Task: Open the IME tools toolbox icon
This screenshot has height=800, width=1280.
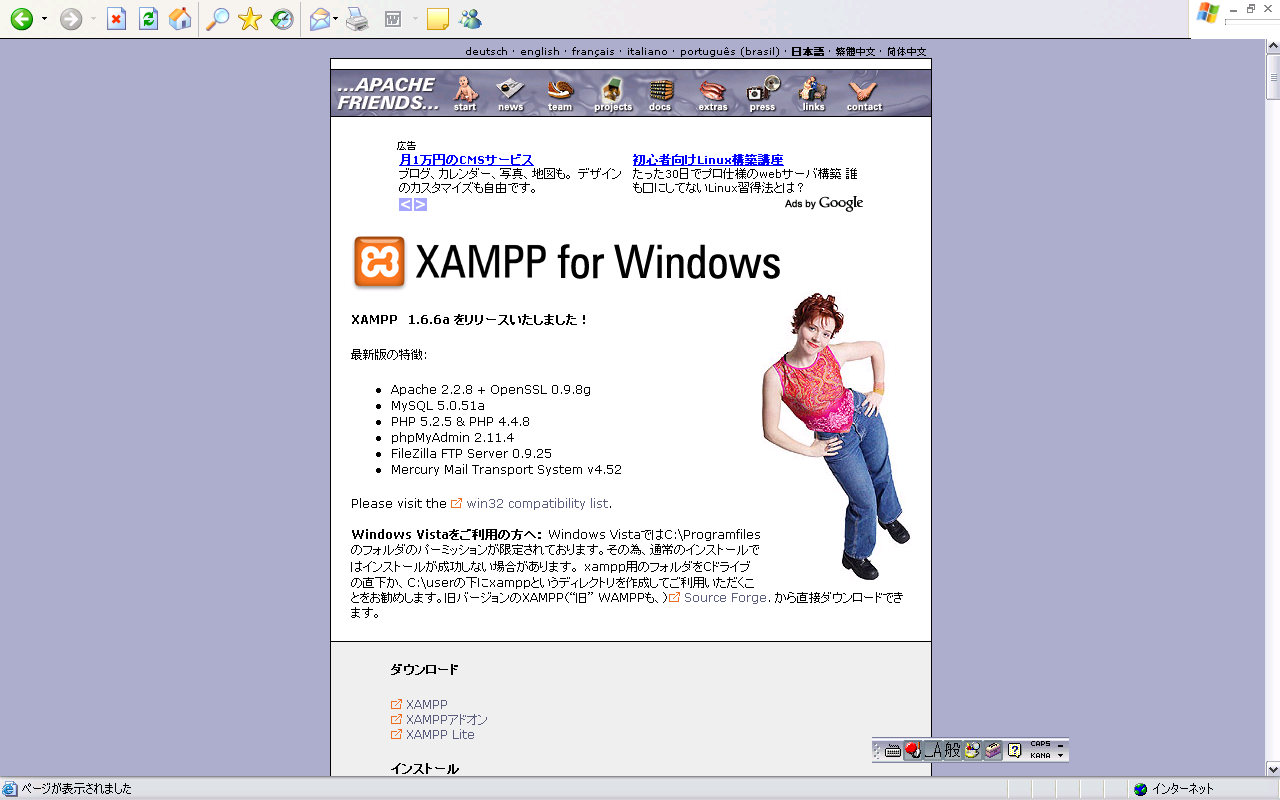Action: 992,750
